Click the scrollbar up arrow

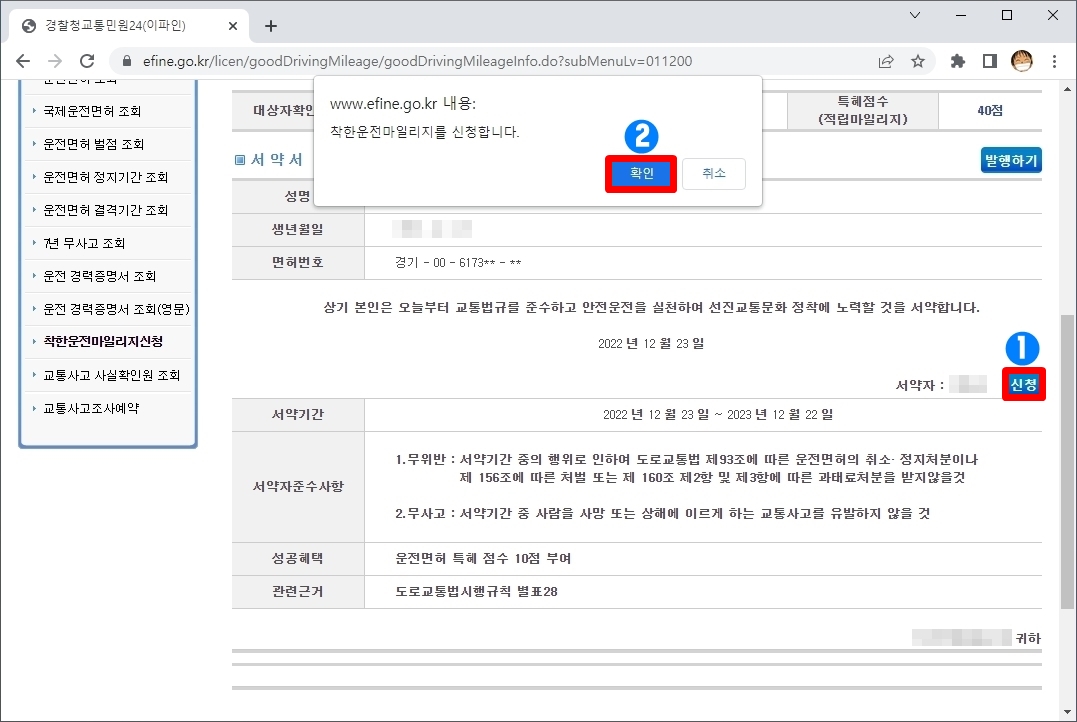click(x=1067, y=88)
